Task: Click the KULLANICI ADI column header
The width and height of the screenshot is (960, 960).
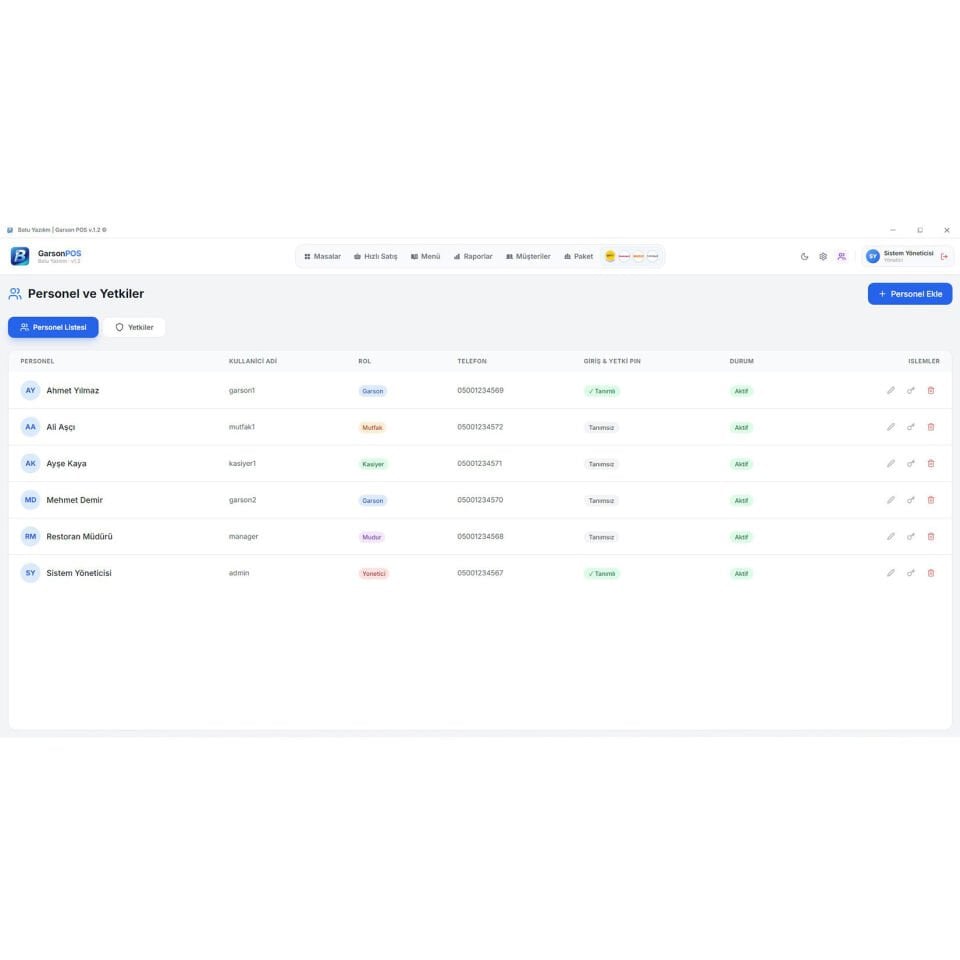Action: coord(253,361)
